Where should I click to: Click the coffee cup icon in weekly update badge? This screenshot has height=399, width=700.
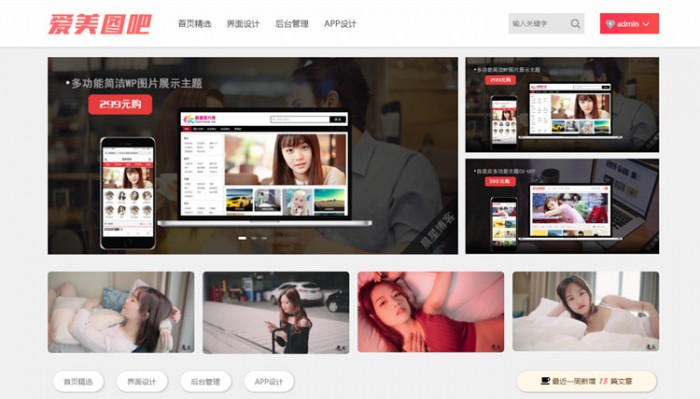pos(545,381)
